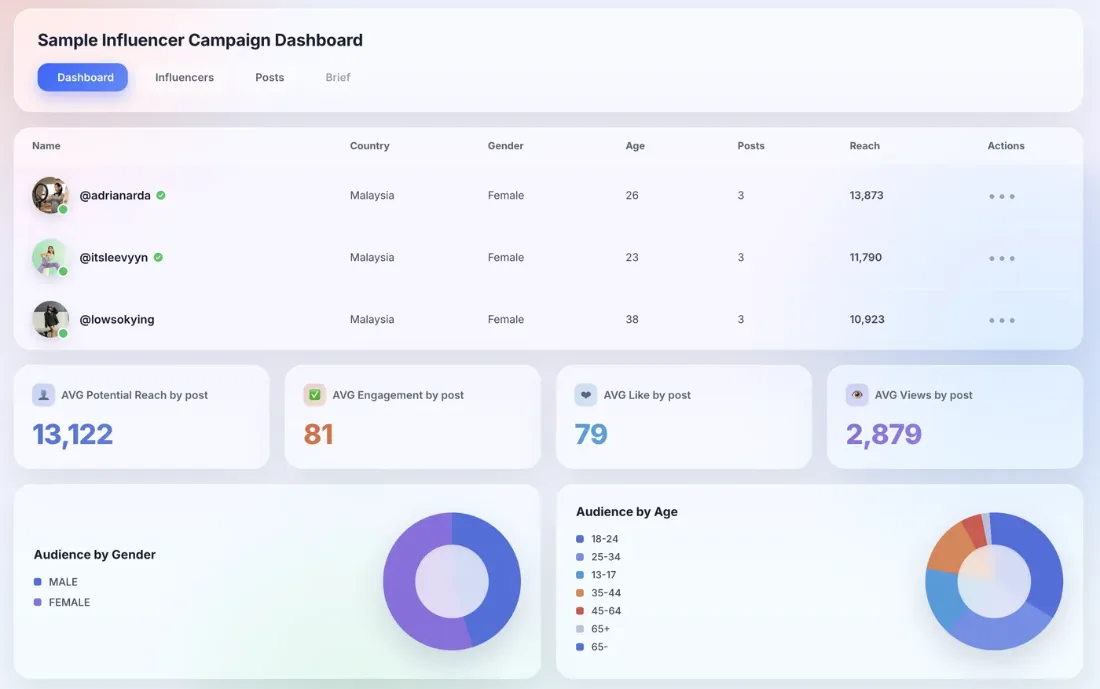The width and height of the screenshot is (1100, 689).
Task: Click the 79 average like number
Action: (591, 434)
